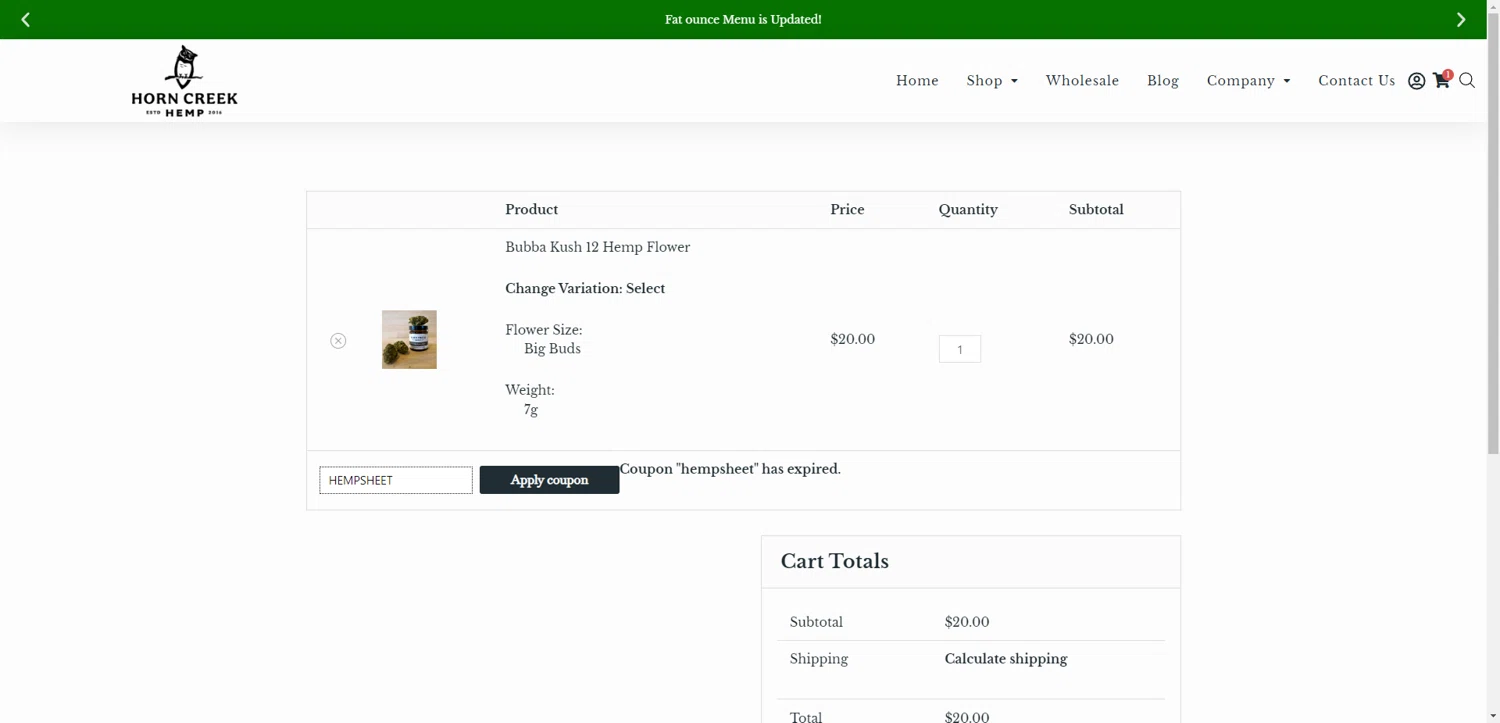Screen dimensions: 1500x723
Task: Open Bubba Kush 12 Hemp Flower link
Action: (x=597, y=247)
